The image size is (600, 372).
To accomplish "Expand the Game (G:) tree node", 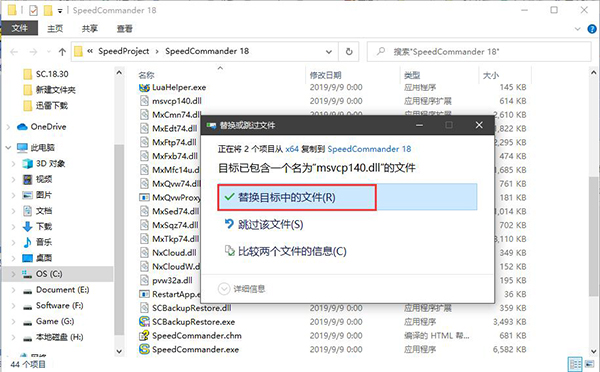I will click(14, 321).
